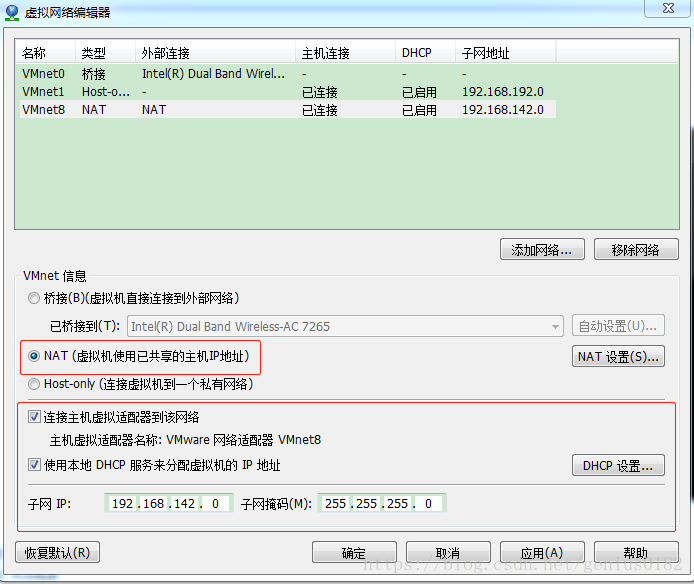Click the 子网 IP last octet 0
This screenshot has width=694, height=584.
pos(216,503)
